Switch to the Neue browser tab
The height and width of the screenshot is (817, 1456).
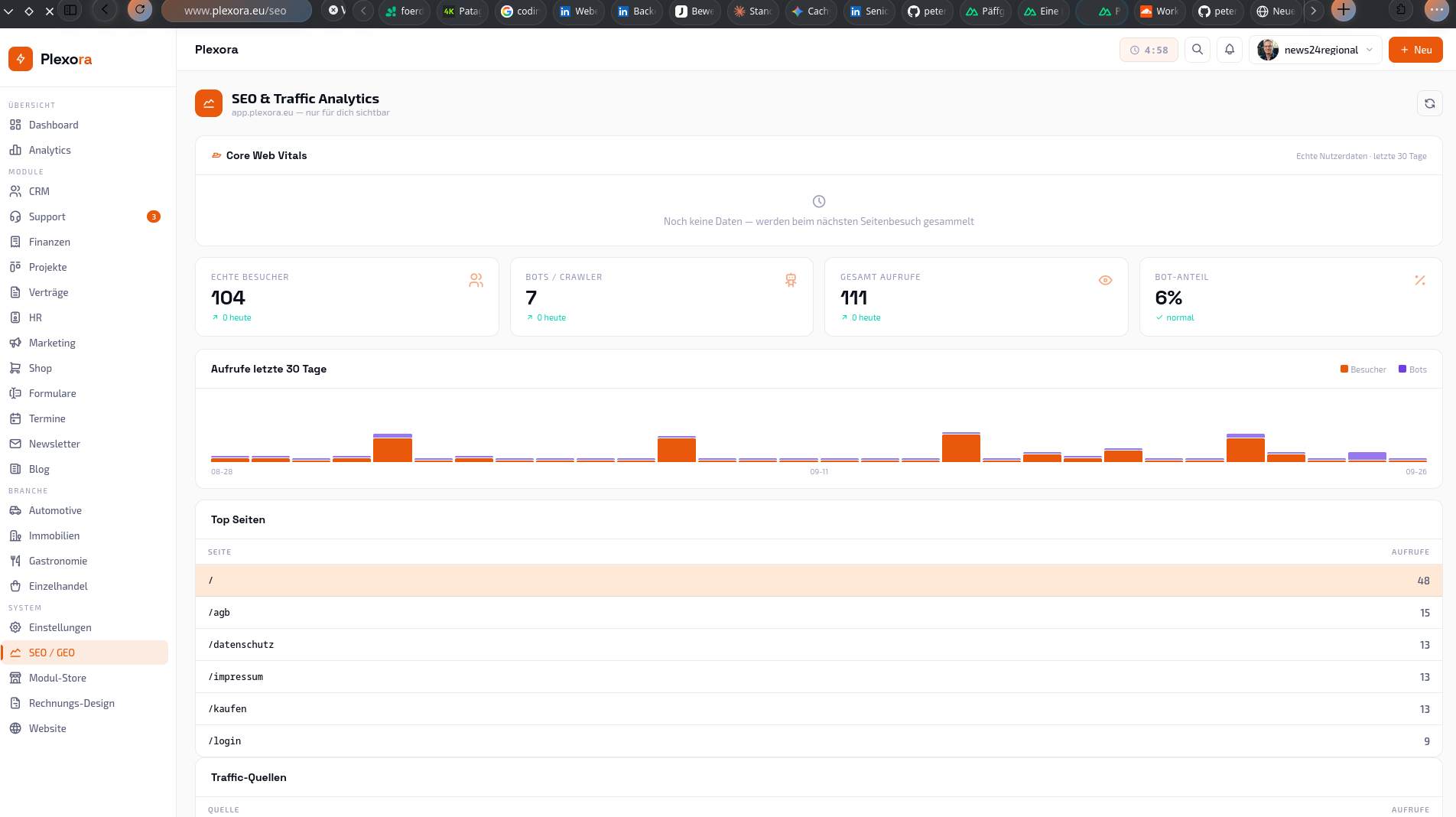pyautogui.click(x=1276, y=11)
